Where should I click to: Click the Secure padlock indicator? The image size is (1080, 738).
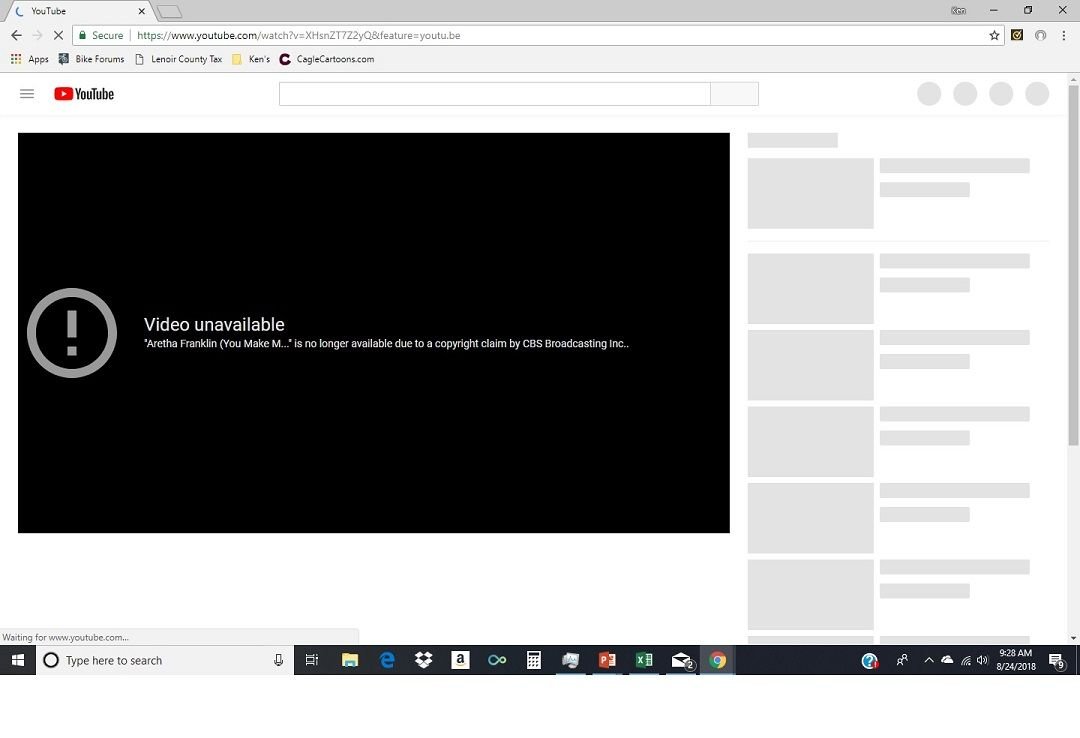coord(101,35)
